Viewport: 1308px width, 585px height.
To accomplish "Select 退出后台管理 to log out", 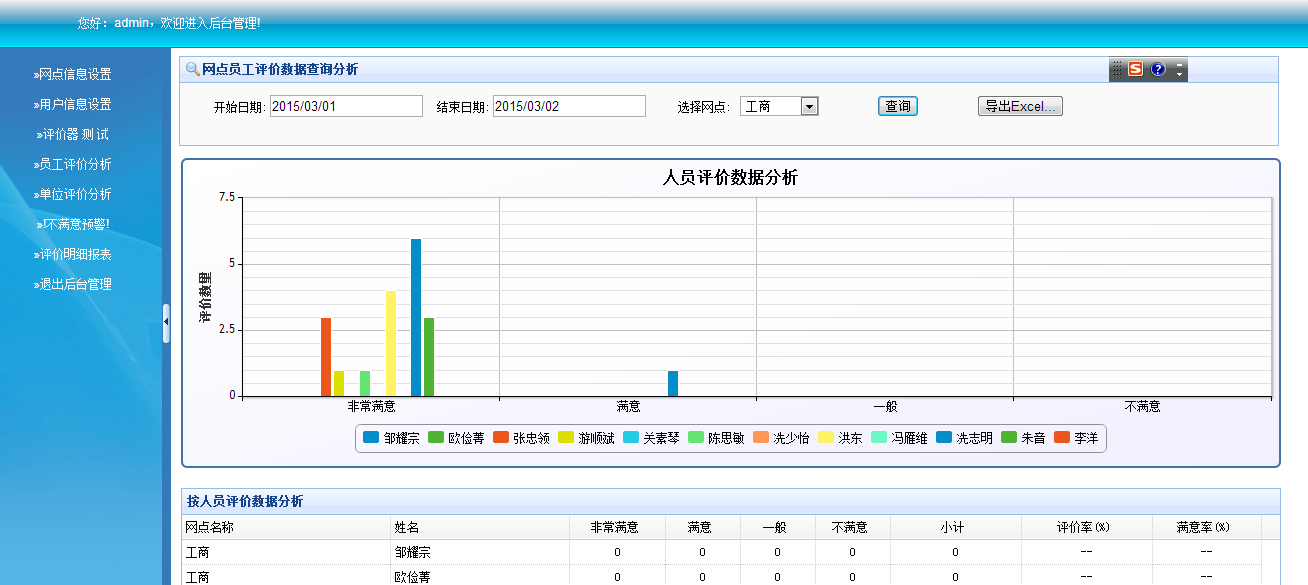I will (x=73, y=284).
